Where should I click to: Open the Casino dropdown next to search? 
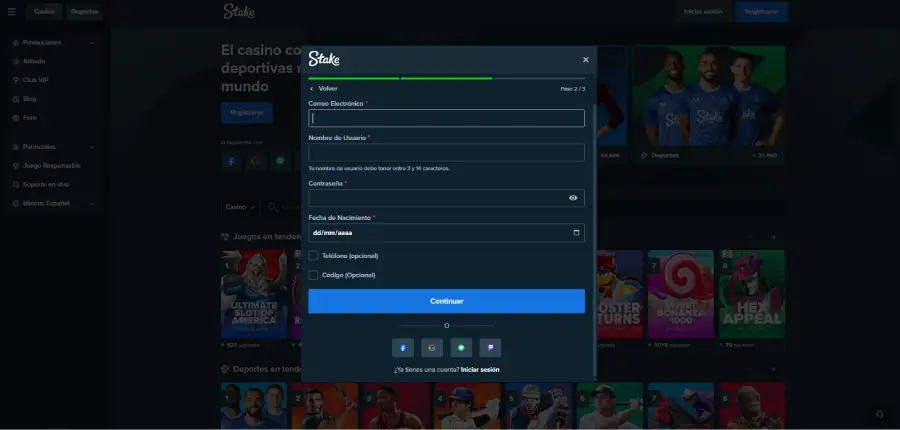[240, 207]
